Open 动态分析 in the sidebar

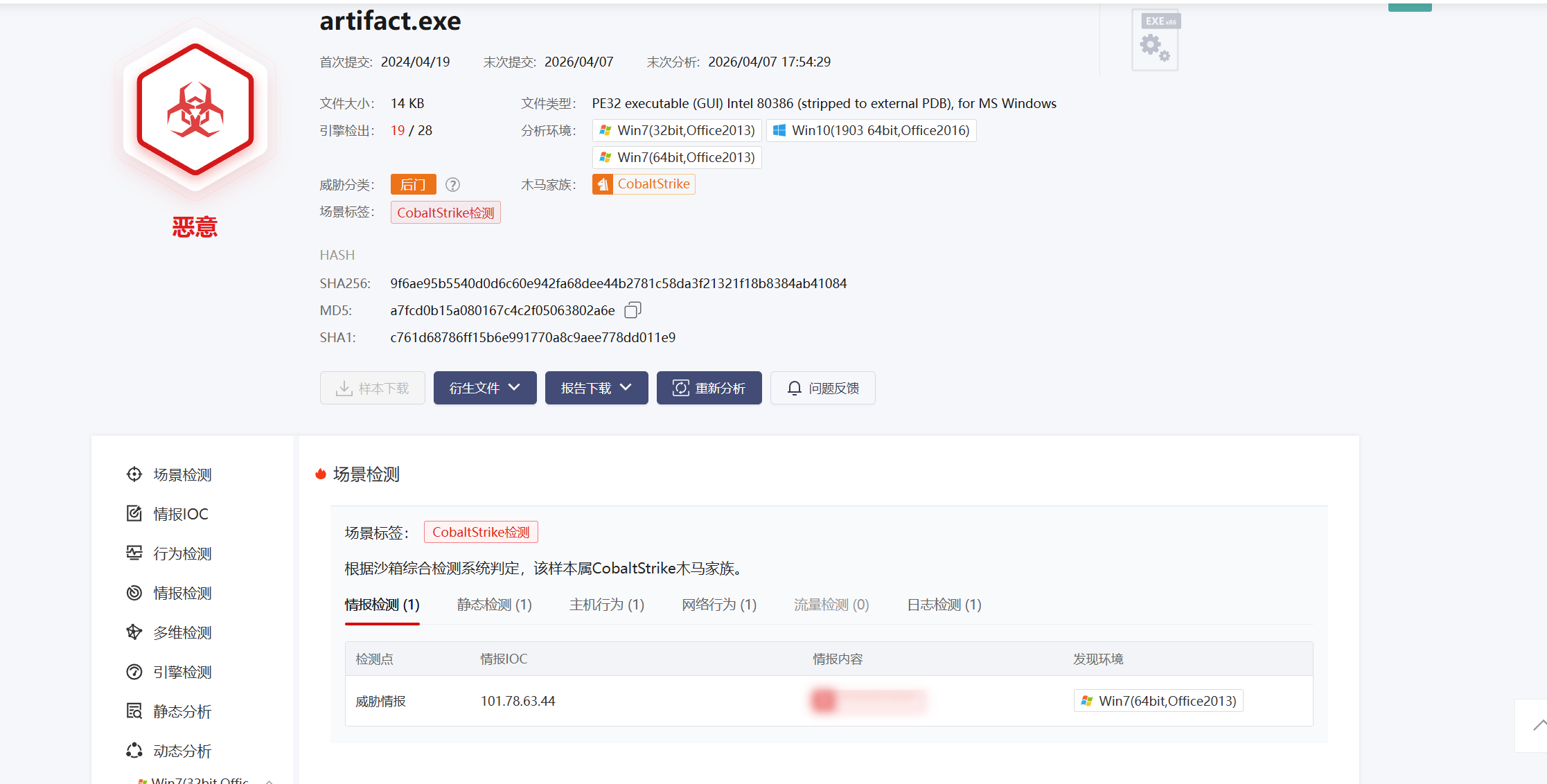[182, 751]
